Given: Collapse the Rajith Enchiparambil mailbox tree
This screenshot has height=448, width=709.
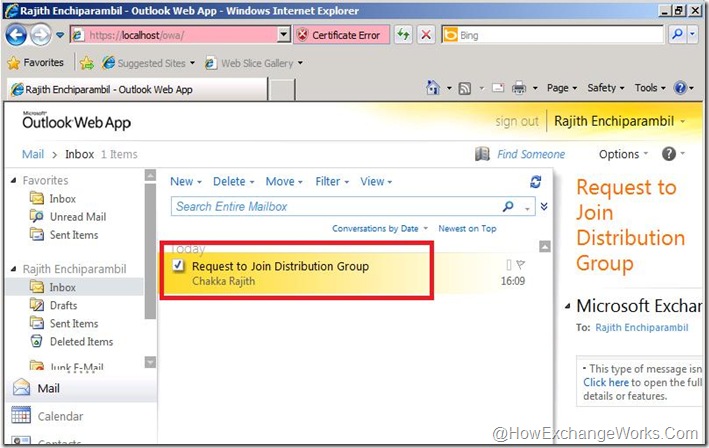Looking at the screenshot, I should pos(13,269).
